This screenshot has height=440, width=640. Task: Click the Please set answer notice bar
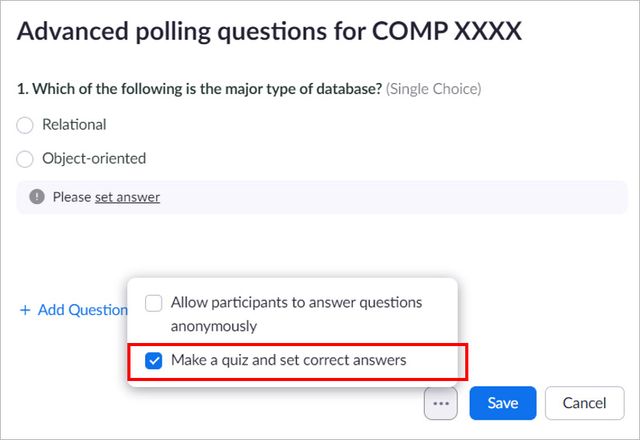(x=322, y=197)
